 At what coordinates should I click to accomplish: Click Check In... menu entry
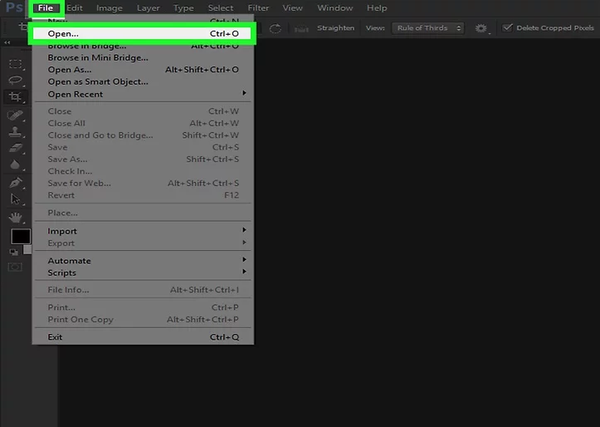tap(143, 171)
